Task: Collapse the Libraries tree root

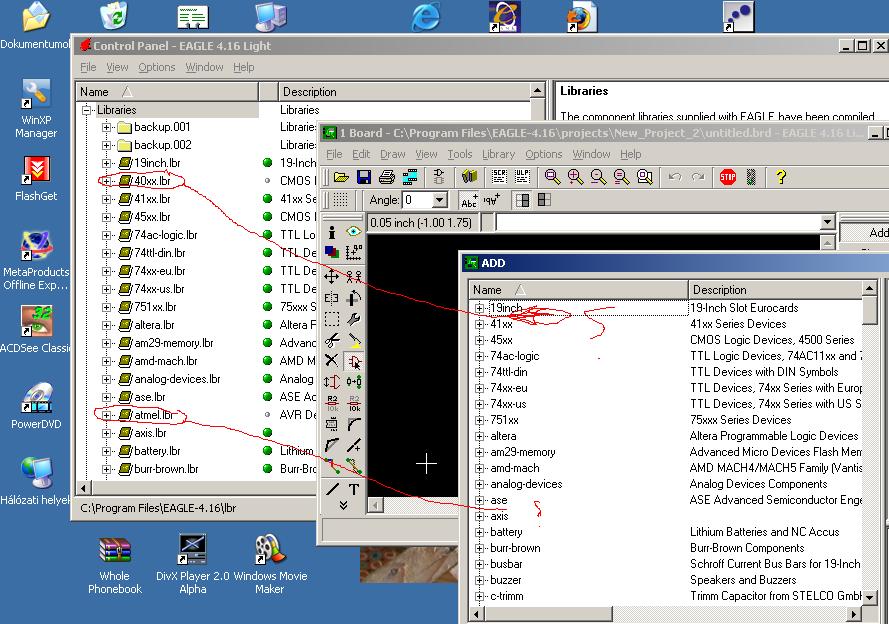Action: 86,110
